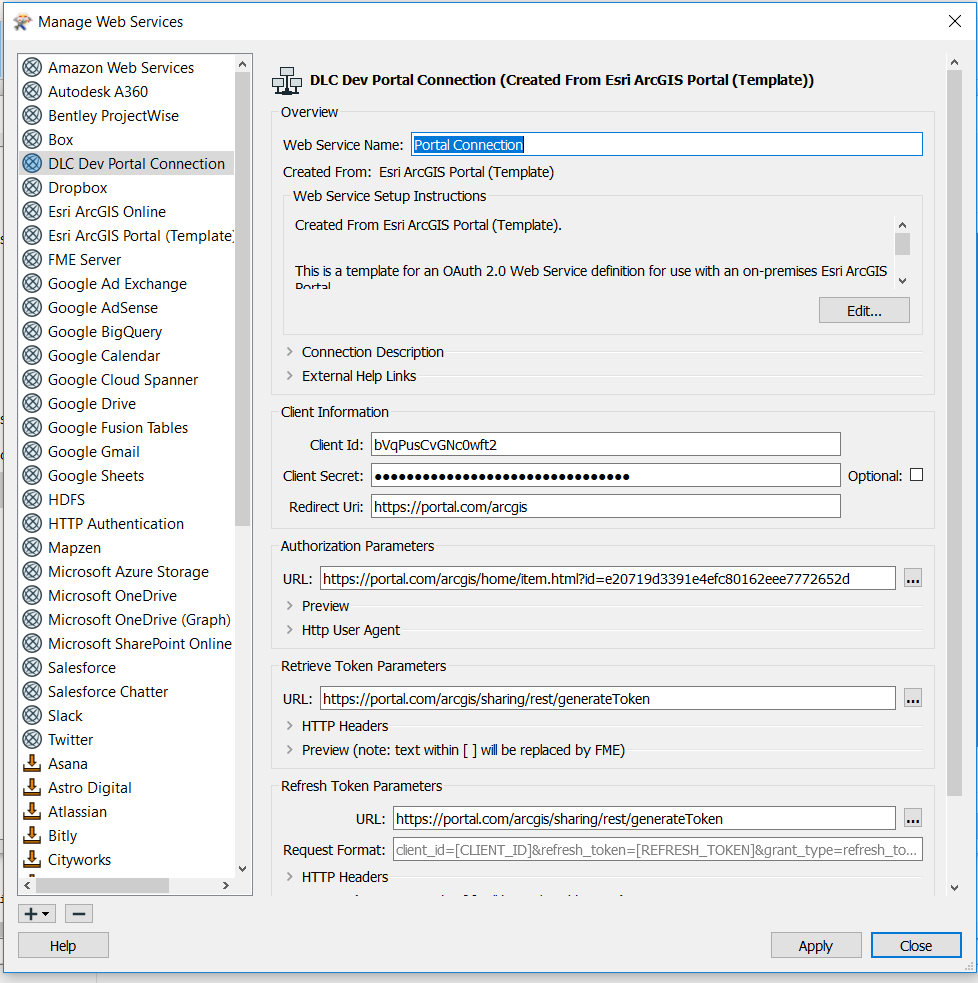The height and width of the screenshot is (983, 978).
Task: Click the Asana download icon
Action: (32, 763)
